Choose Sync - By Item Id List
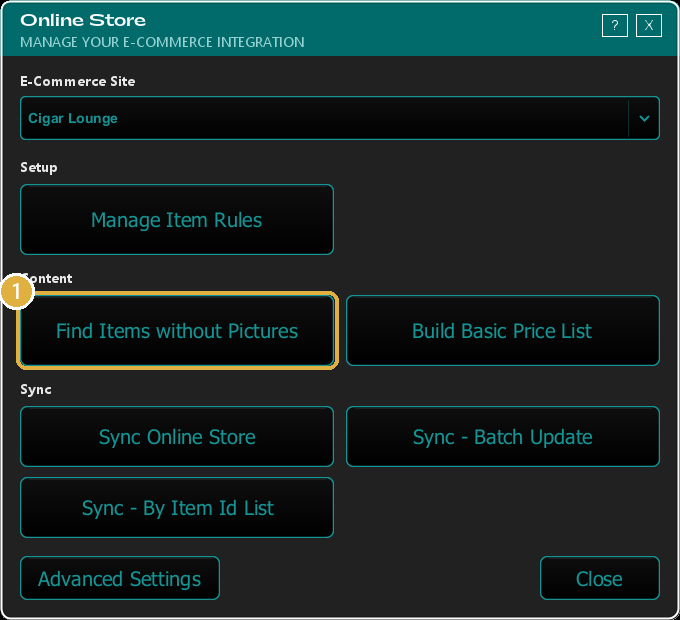This screenshot has height=620, width=680. (177, 508)
